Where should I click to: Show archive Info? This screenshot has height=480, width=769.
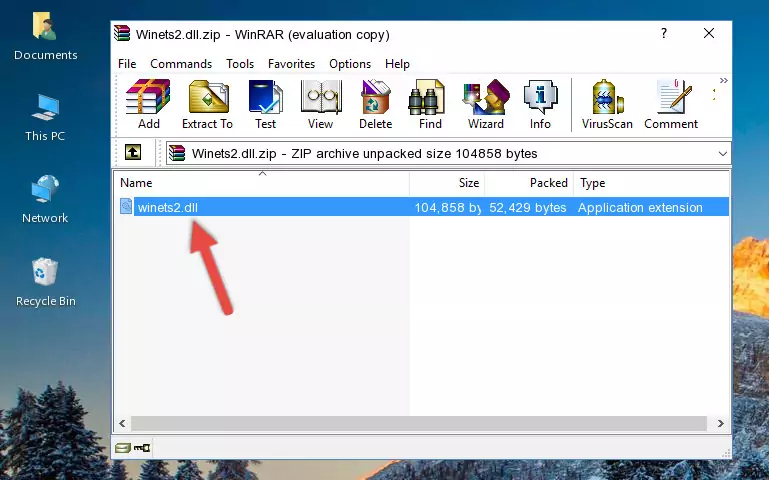540,104
